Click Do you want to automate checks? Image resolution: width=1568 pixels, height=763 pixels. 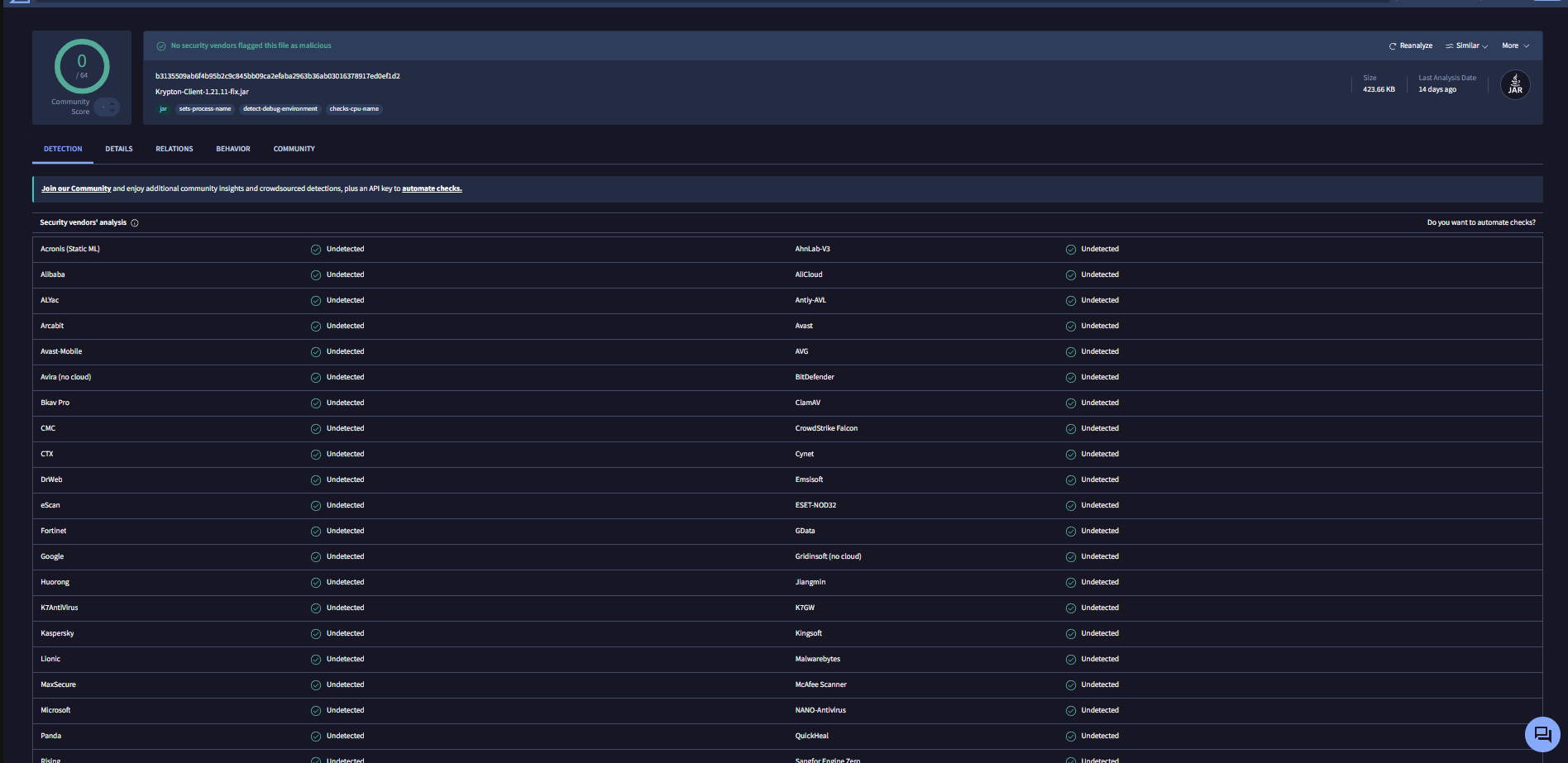point(1481,222)
